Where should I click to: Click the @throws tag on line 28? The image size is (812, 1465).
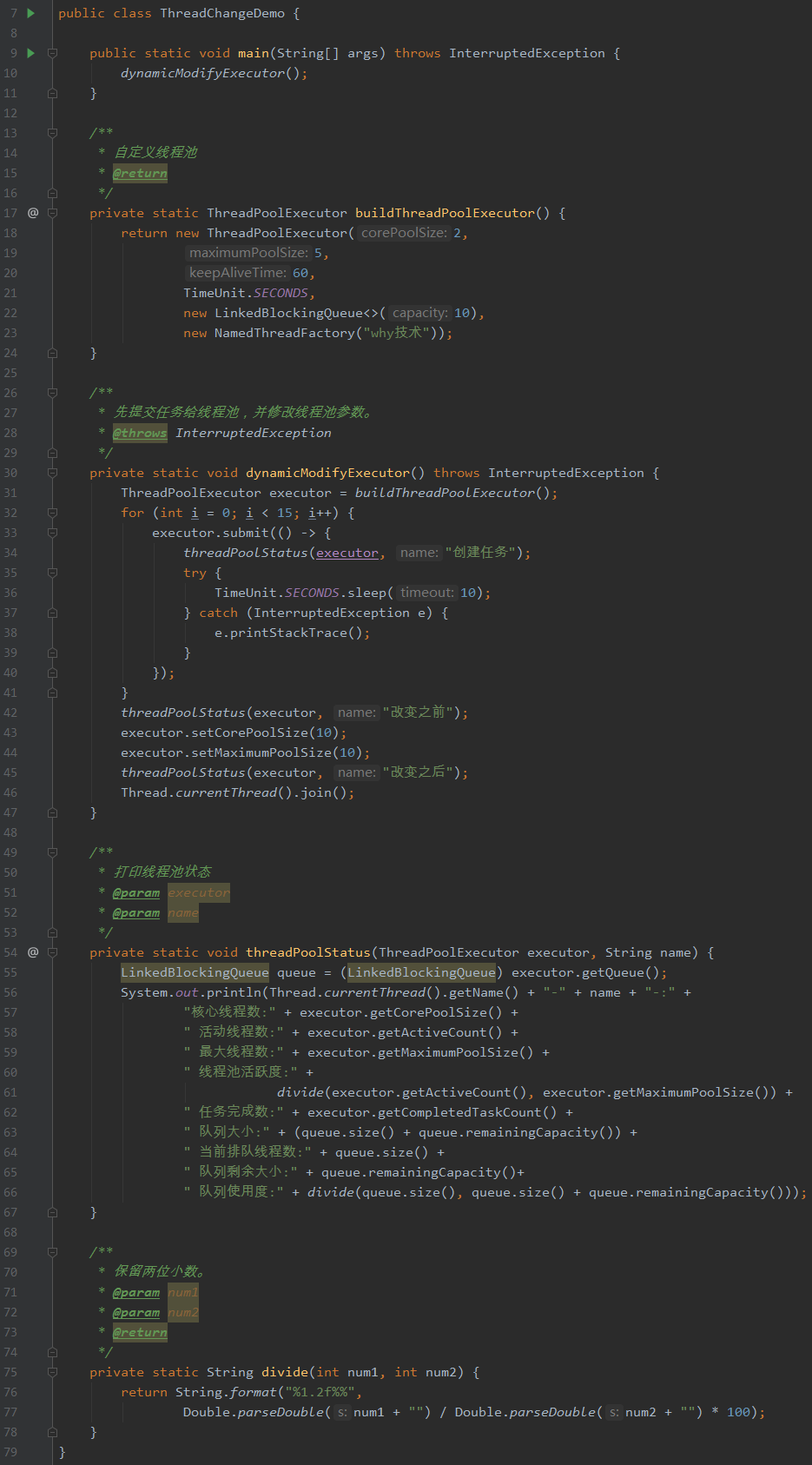(x=140, y=433)
